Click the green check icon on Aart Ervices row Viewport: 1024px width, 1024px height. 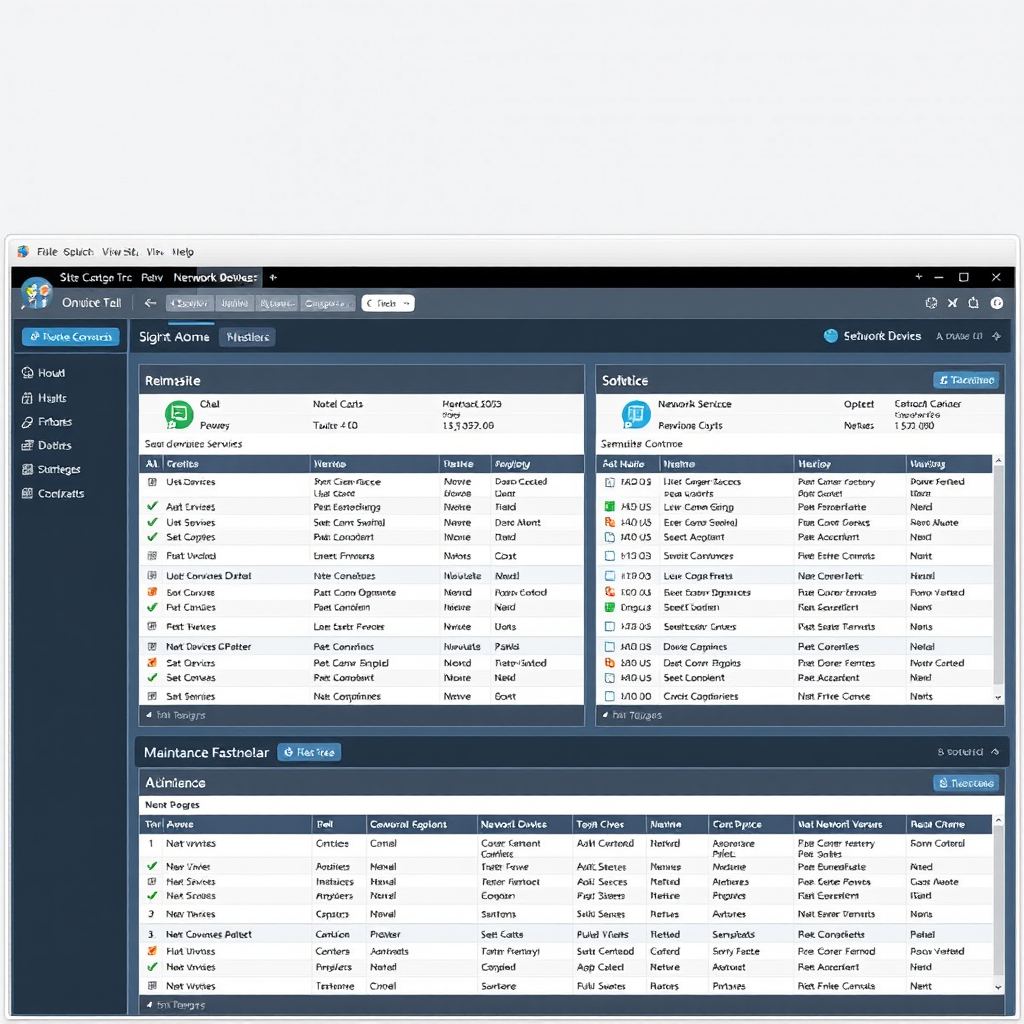click(152, 506)
